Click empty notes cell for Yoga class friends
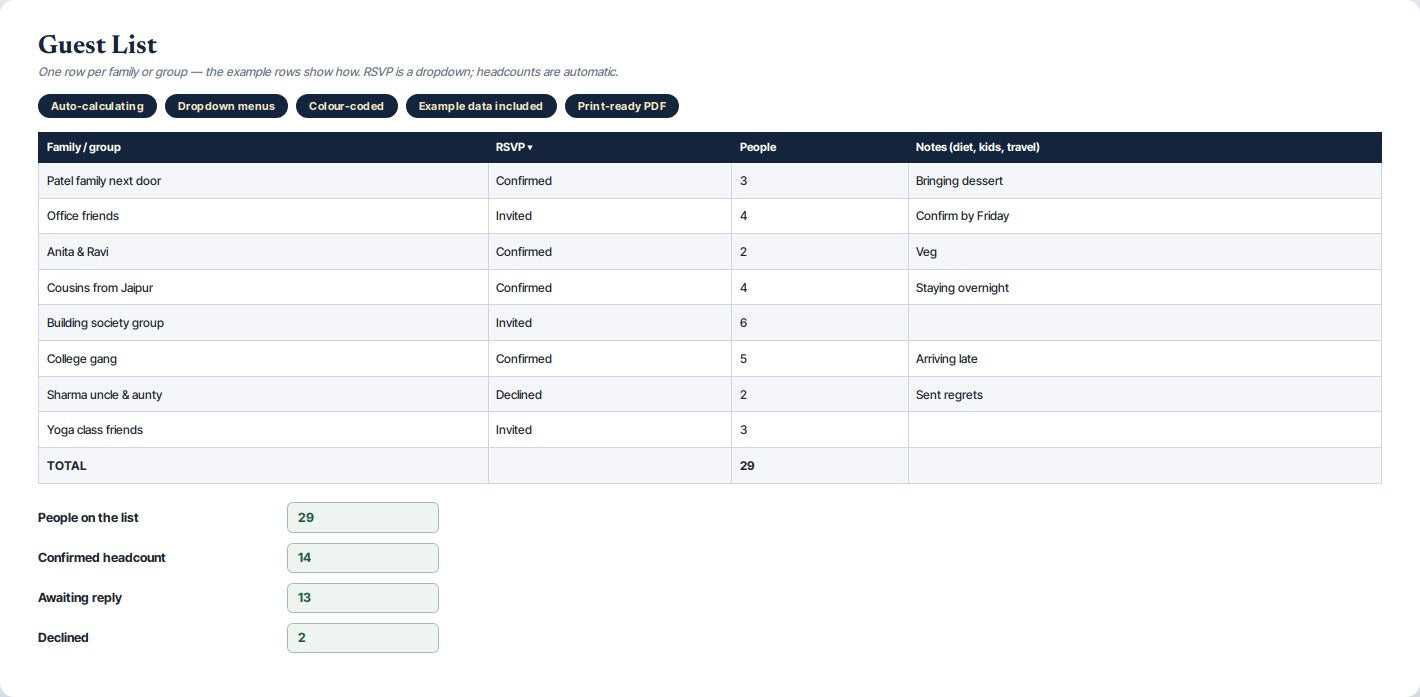 [1145, 430]
